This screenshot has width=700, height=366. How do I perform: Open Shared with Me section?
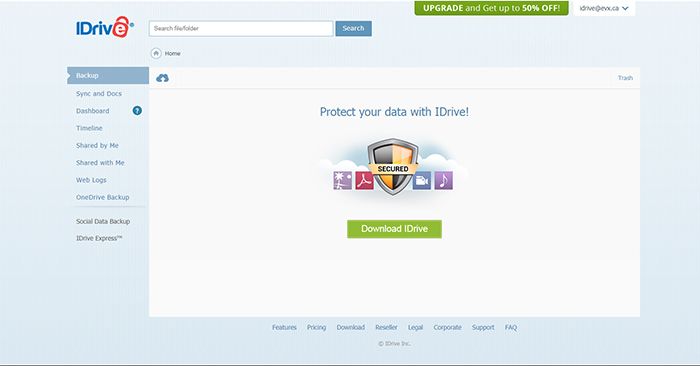(100, 163)
